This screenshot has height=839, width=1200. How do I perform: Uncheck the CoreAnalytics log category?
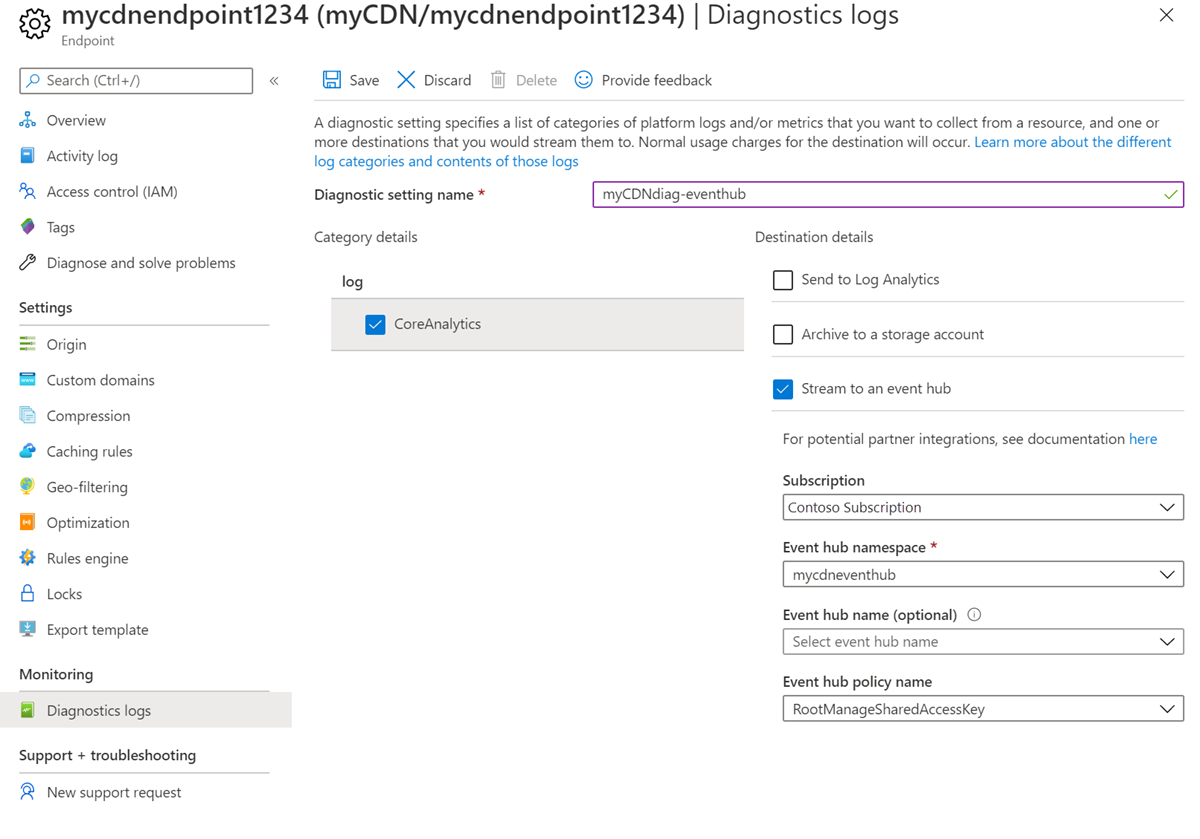pyautogui.click(x=375, y=325)
